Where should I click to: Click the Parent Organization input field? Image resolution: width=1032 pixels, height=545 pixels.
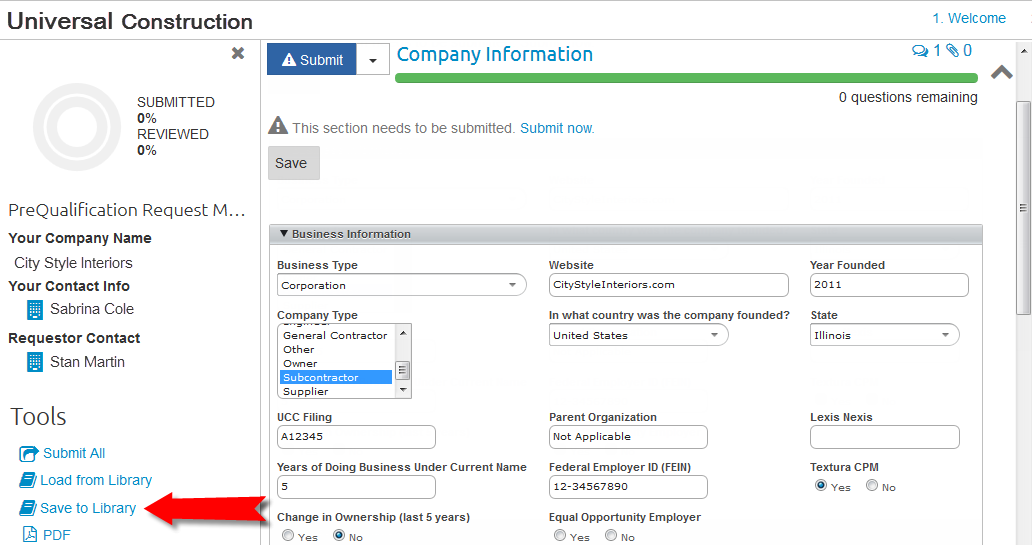pyautogui.click(x=629, y=437)
